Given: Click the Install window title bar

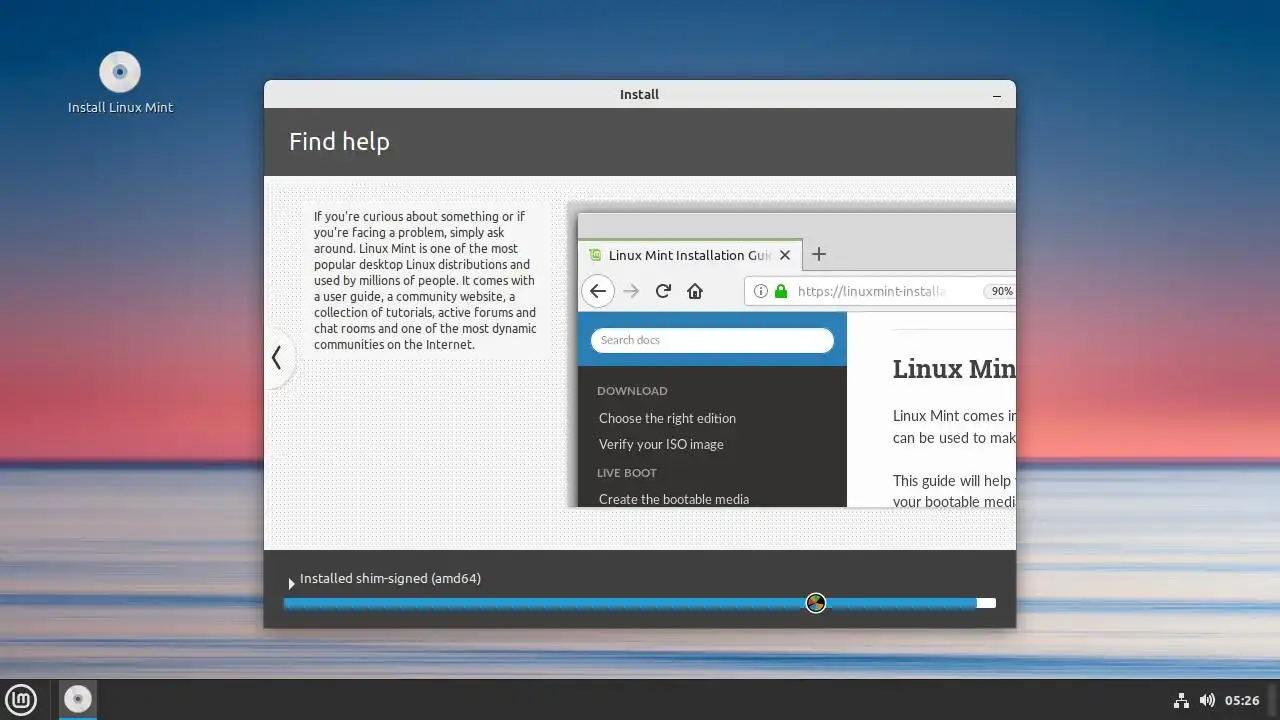Looking at the screenshot, I should point(639,94).
